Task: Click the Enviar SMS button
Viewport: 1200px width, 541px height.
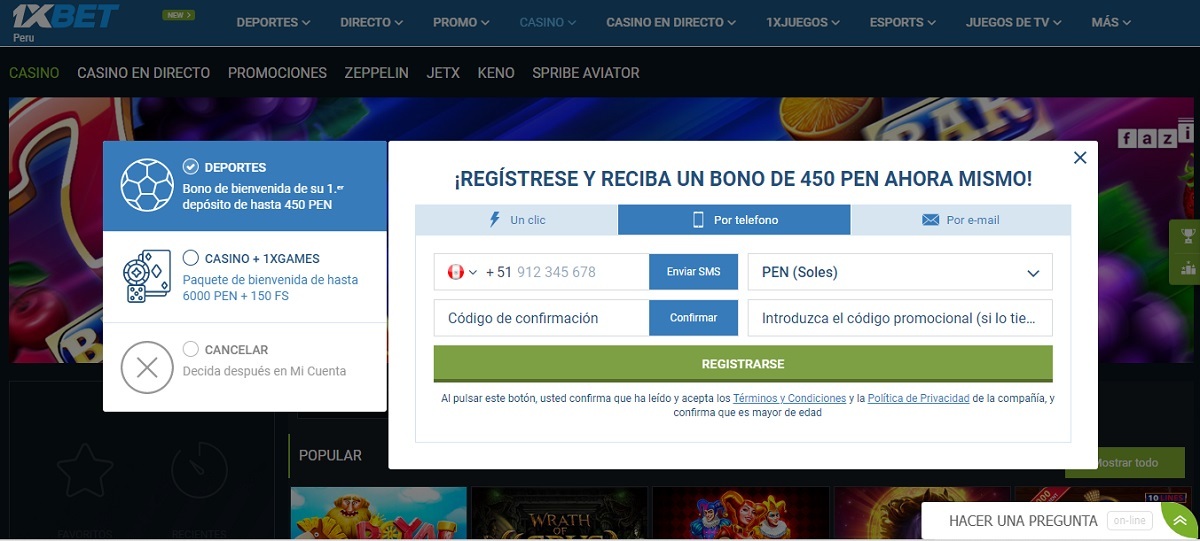Action: 693,272
